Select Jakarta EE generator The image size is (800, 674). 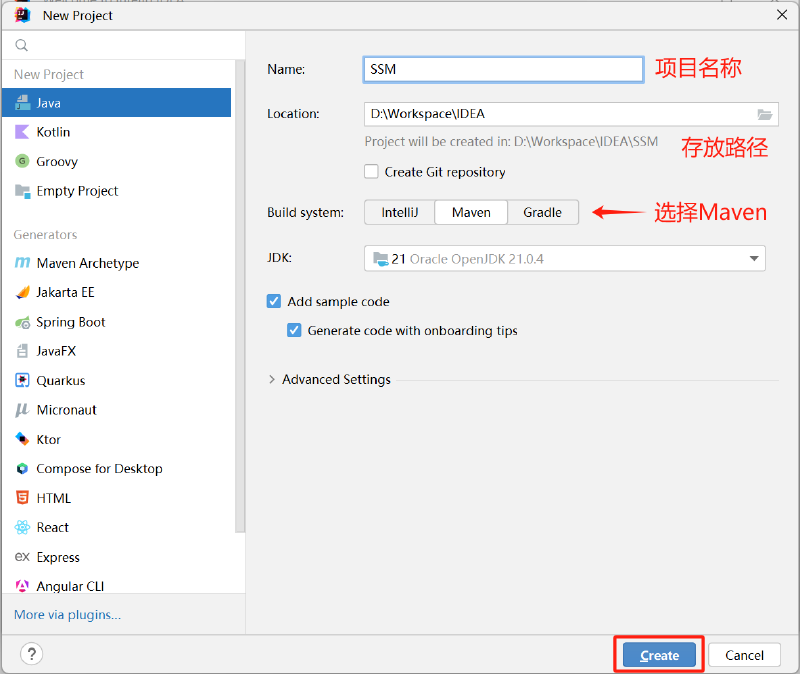(x=116, y=292)
